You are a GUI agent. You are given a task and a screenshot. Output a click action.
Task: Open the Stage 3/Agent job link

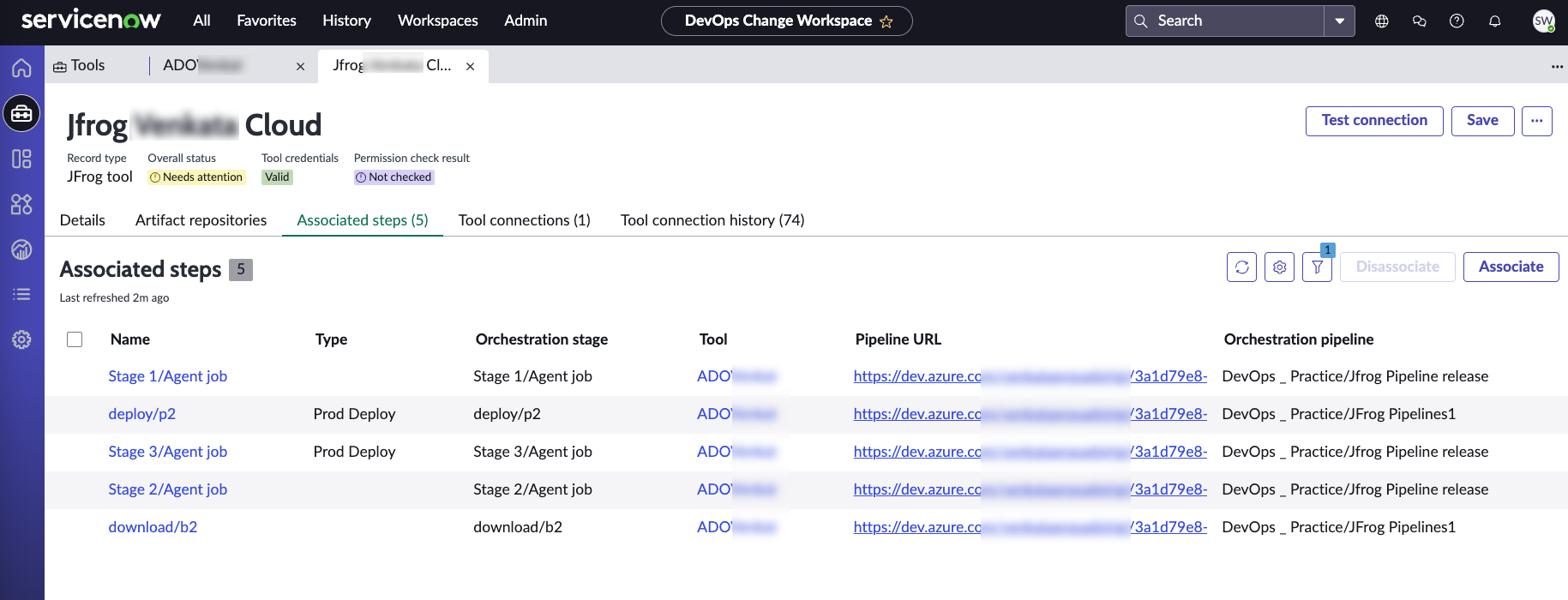pos(167,452)
